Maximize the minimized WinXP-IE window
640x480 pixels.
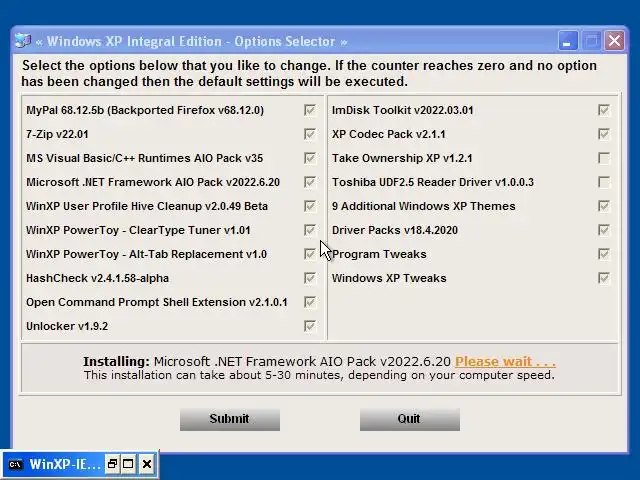(x=128, y=464)
